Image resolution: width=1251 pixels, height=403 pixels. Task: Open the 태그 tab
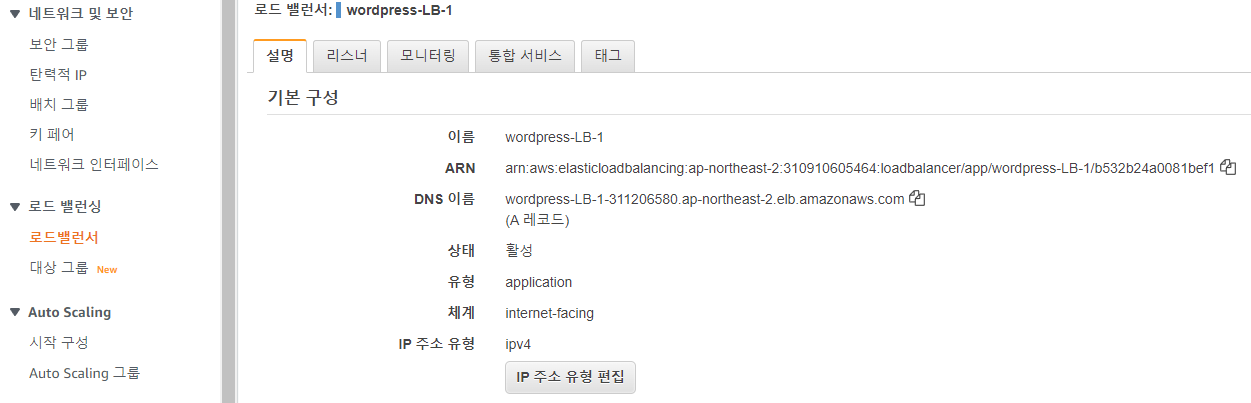click(608, 56)
